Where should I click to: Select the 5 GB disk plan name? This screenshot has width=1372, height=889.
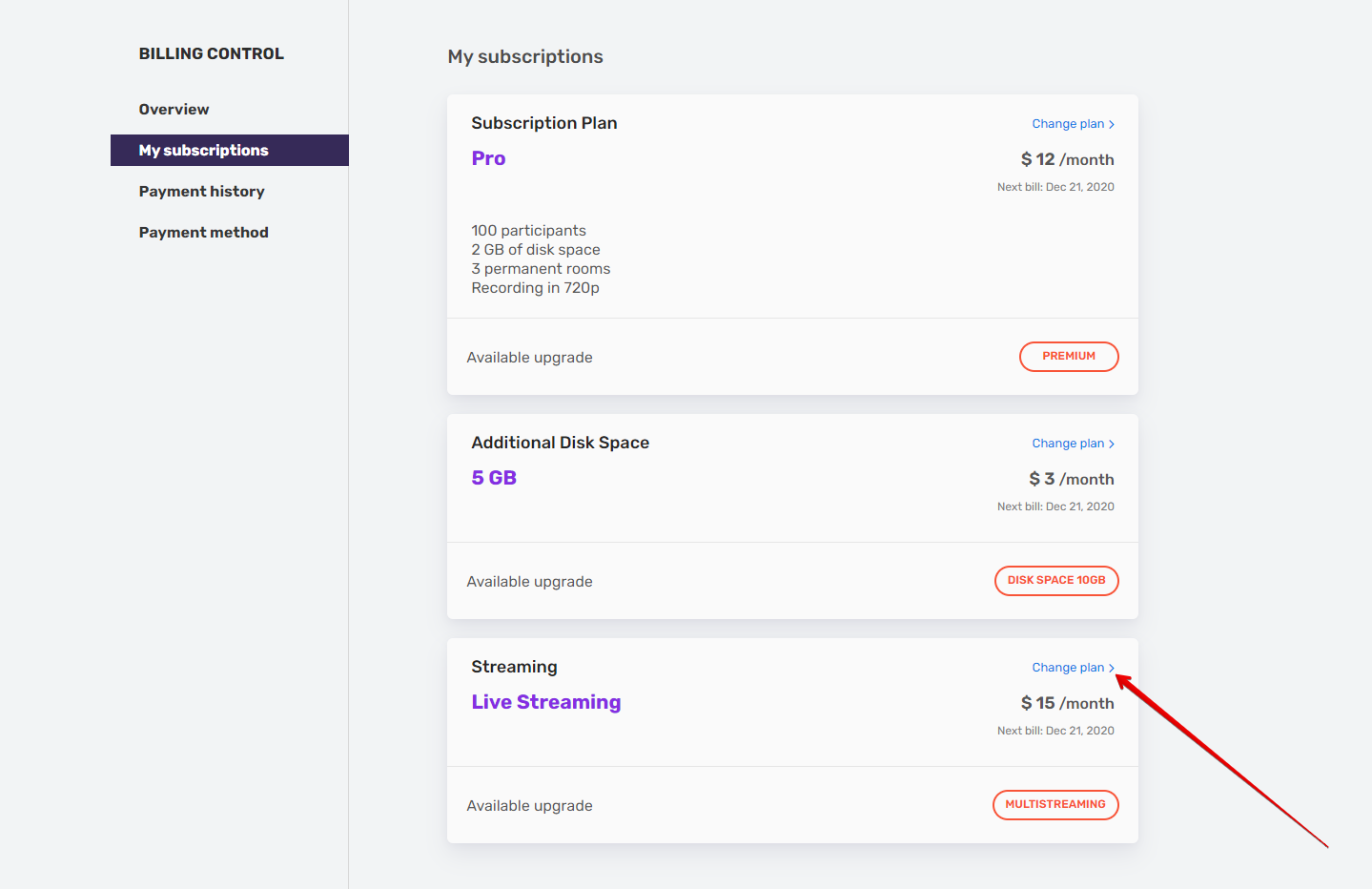click(x=494, y=478)
